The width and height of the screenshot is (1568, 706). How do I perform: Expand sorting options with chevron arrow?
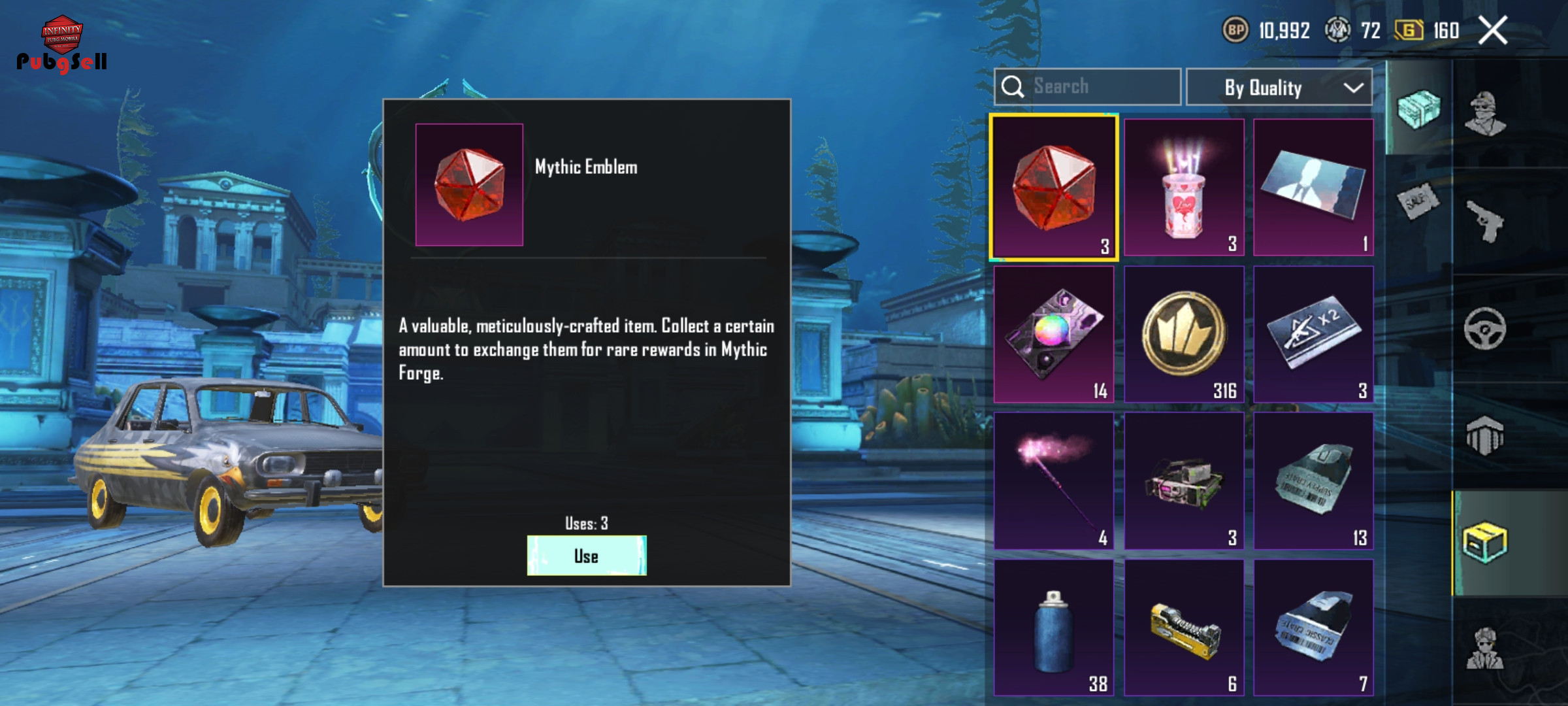tap(1354, 88)
